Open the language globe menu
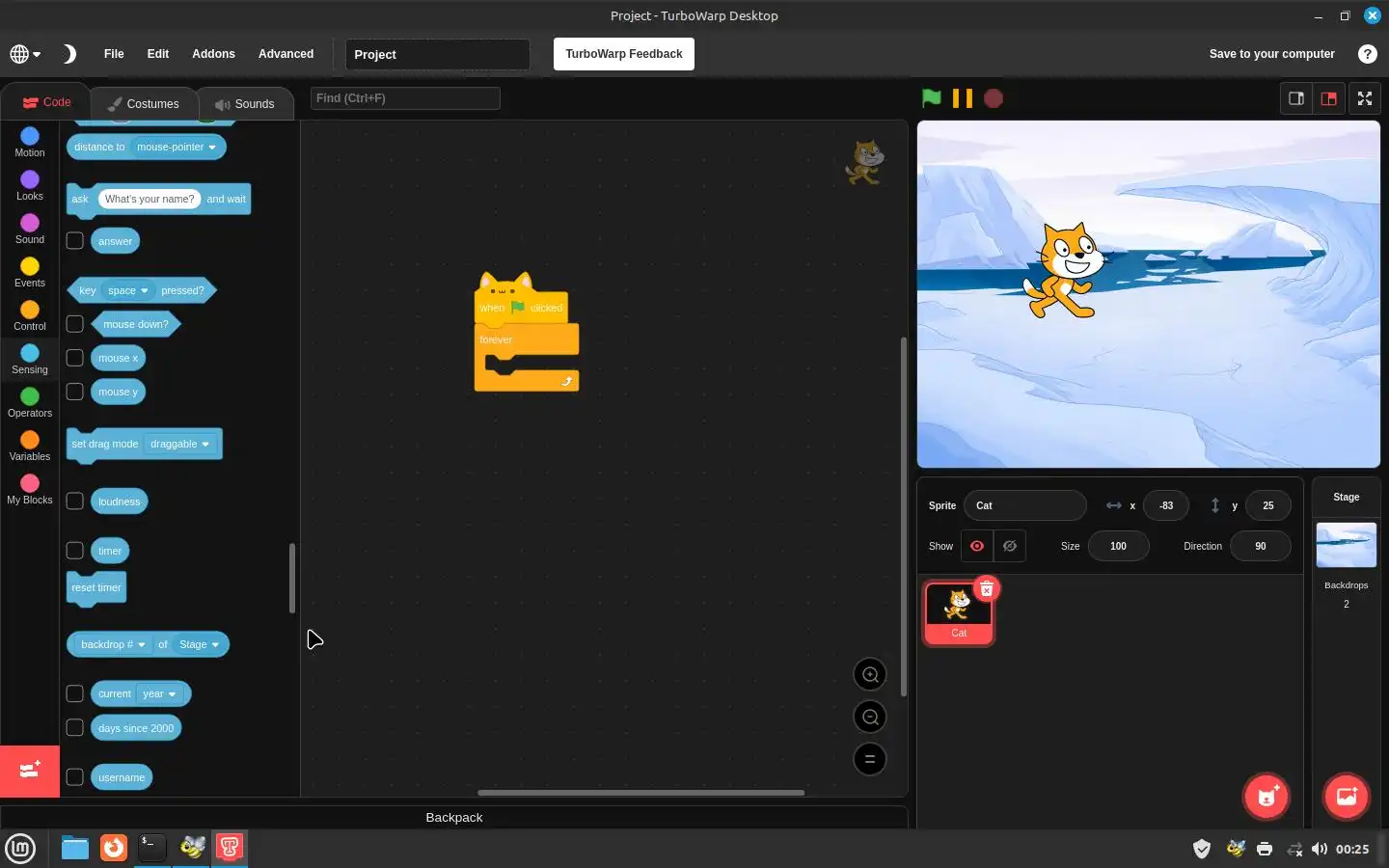Image resolution: width=1389 pixels, height=868 pixels. [x=25, y=54]
